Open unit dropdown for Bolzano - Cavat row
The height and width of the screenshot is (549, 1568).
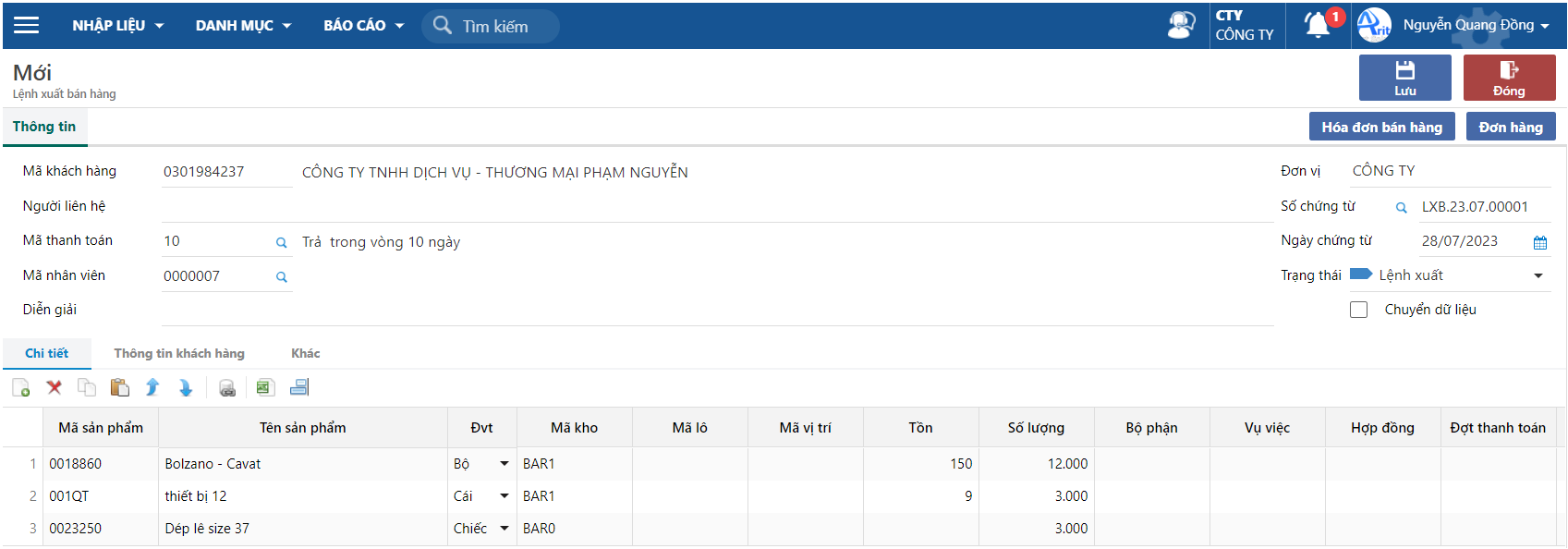click(504, 464)
